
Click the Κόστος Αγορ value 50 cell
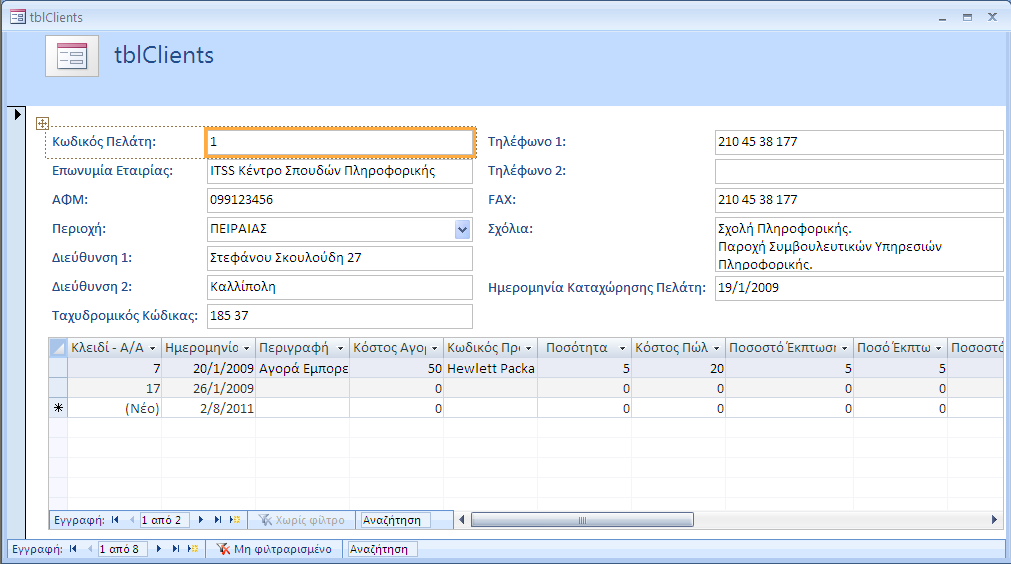pos(397,368)
